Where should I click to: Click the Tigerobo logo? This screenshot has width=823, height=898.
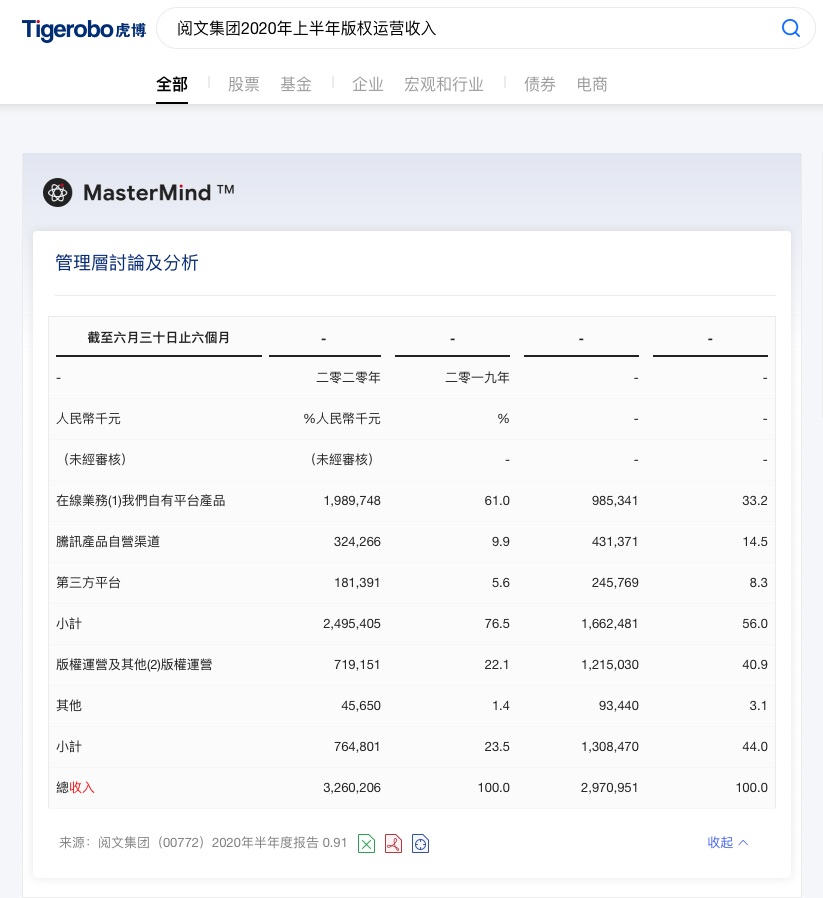click(84, 29)
